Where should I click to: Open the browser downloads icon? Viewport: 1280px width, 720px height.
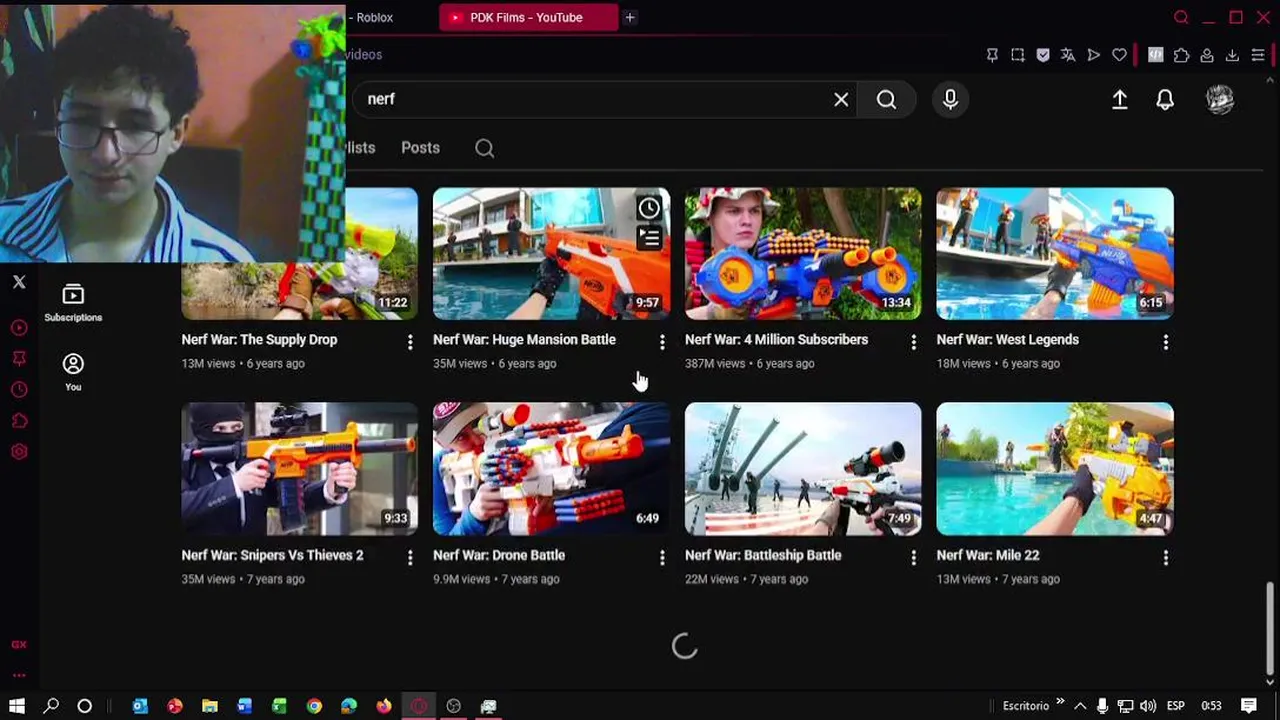point(1232,55)
